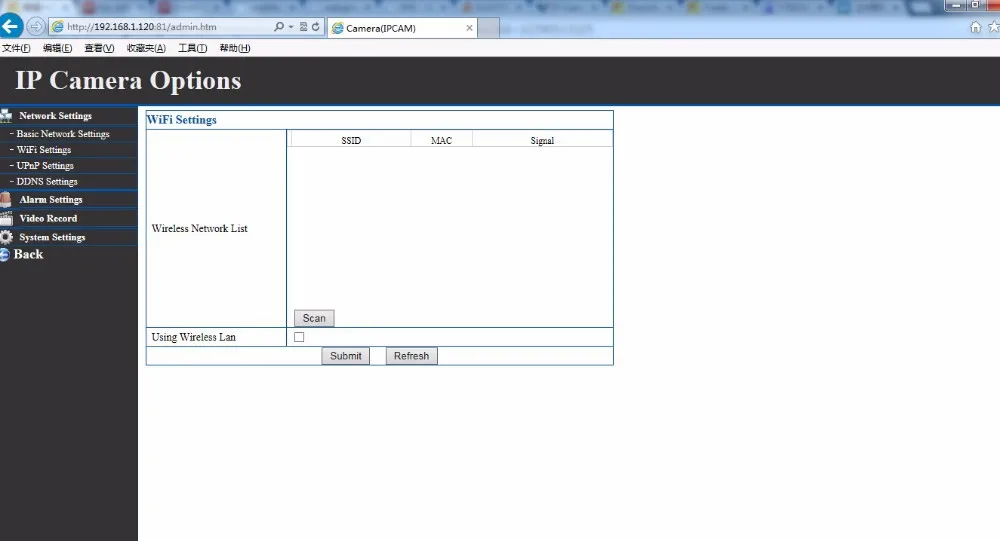Expand Network Settings section
This screenshot has height=541, width=1000.
pos(55,115)
